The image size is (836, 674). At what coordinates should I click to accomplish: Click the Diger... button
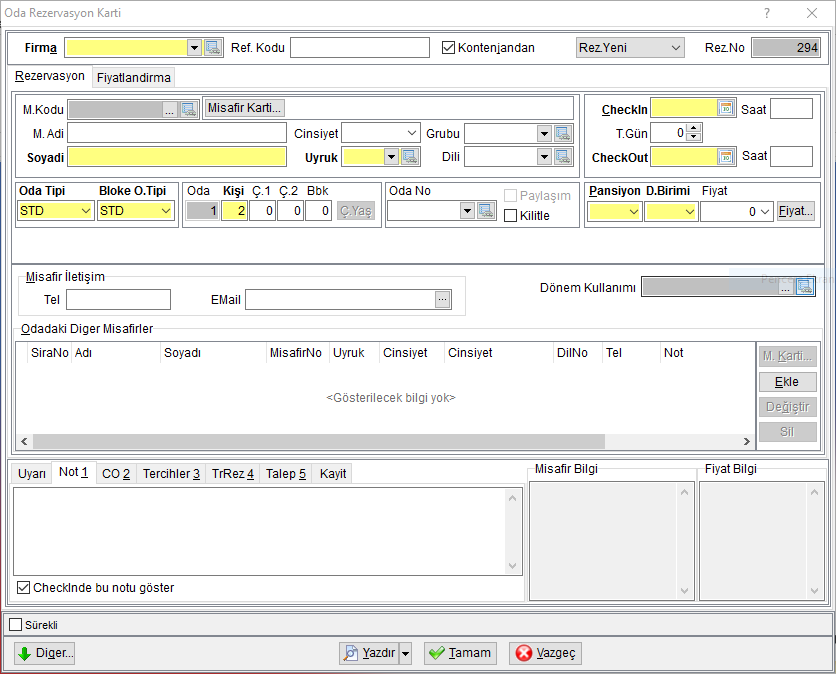point(45,653)
